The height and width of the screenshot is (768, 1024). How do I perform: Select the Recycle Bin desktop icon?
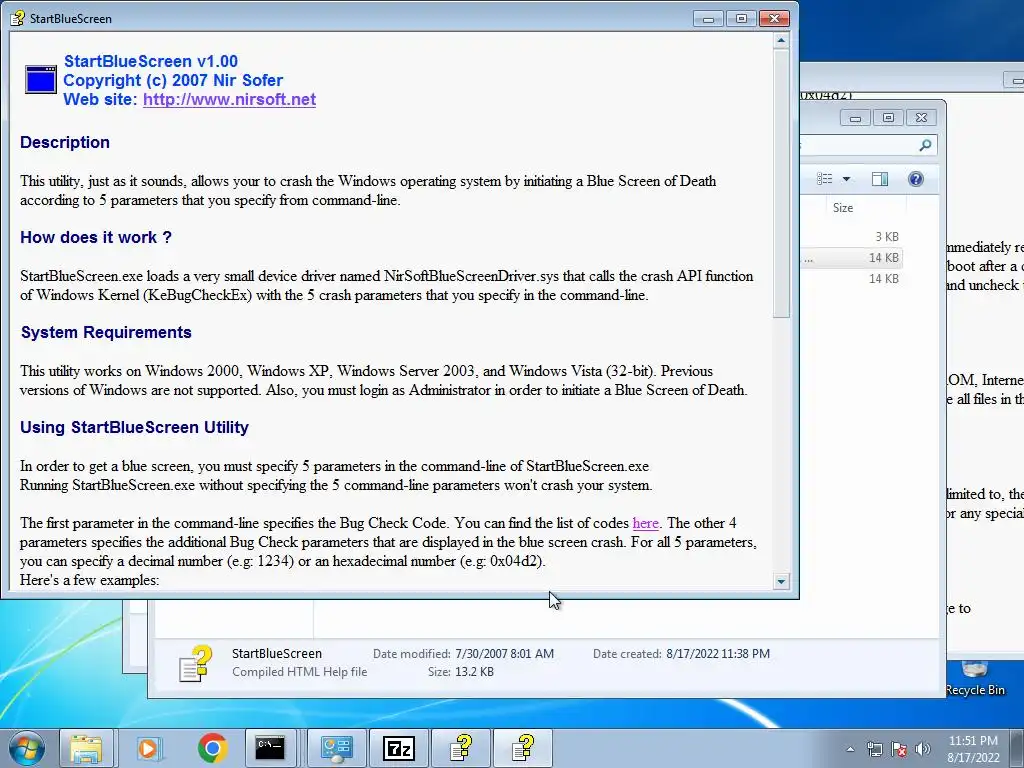click(x=975, y=679)
